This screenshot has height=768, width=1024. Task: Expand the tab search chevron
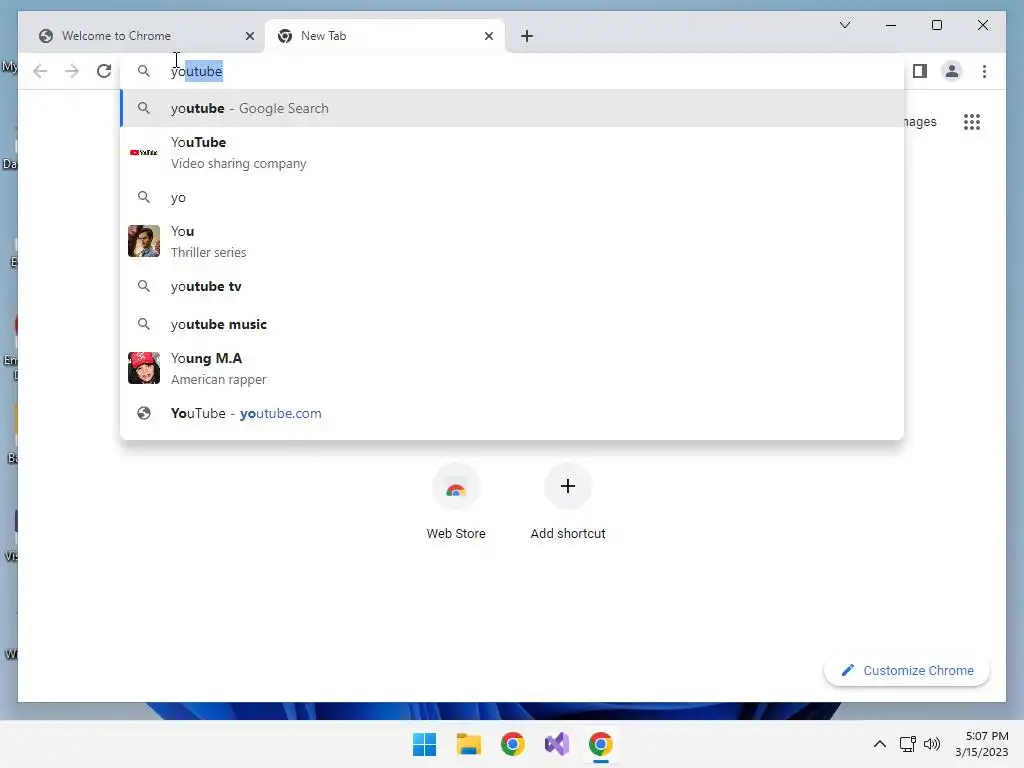[x=844, y=25]
